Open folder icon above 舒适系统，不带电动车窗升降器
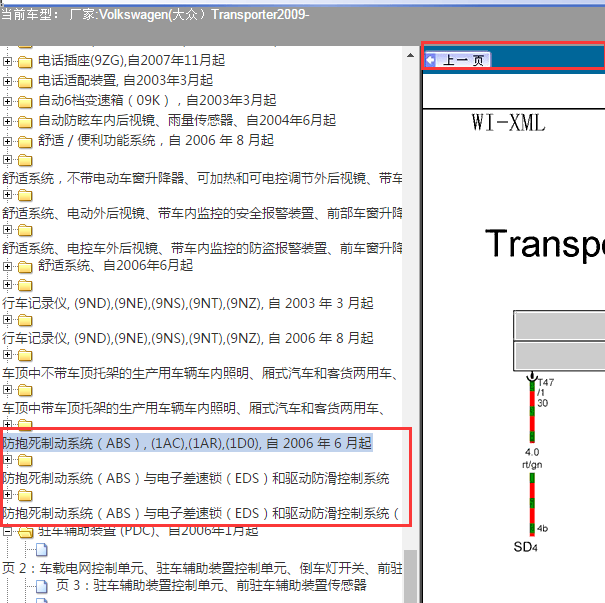 tap(25, 160)
